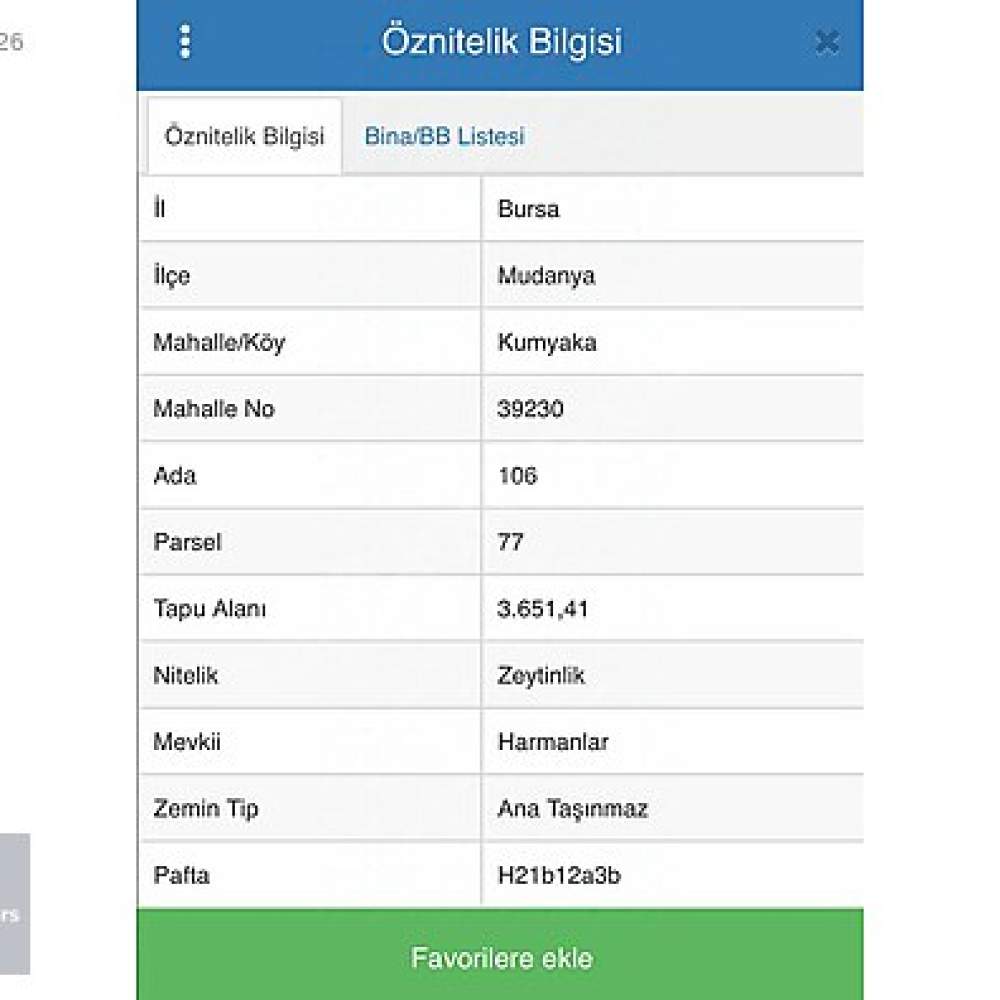Image resolution: width=1000 pixels, height=1000 pixels.
Task: Click the gray box at the left edge
Action: point(14,903)
